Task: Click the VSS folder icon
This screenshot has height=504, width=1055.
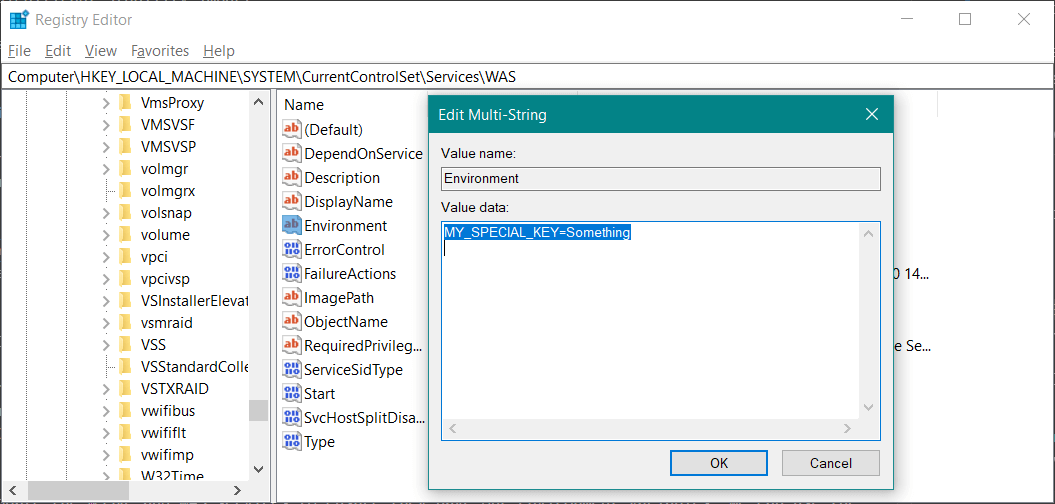Action: (124, 345)
